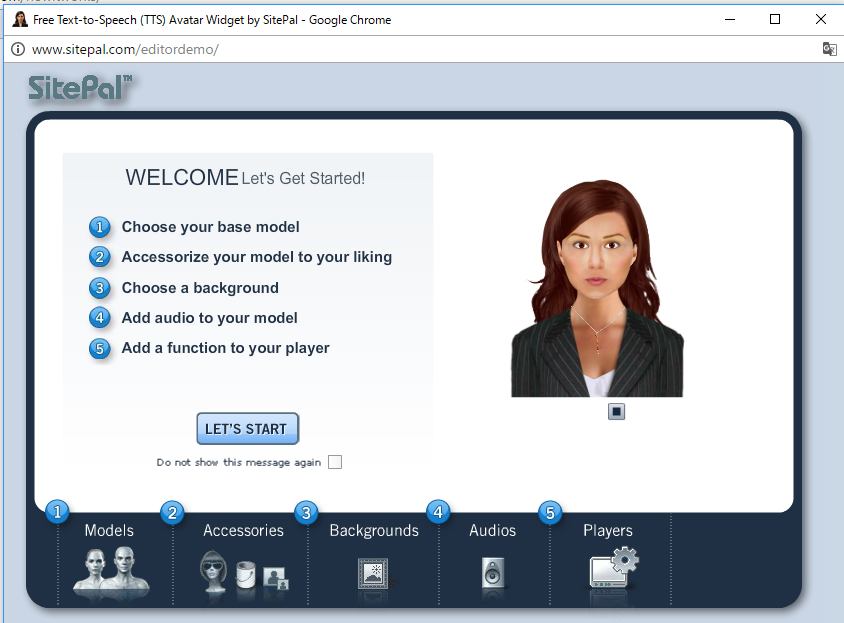Click 'Add a function to your player' text

[x=226, y=348]
